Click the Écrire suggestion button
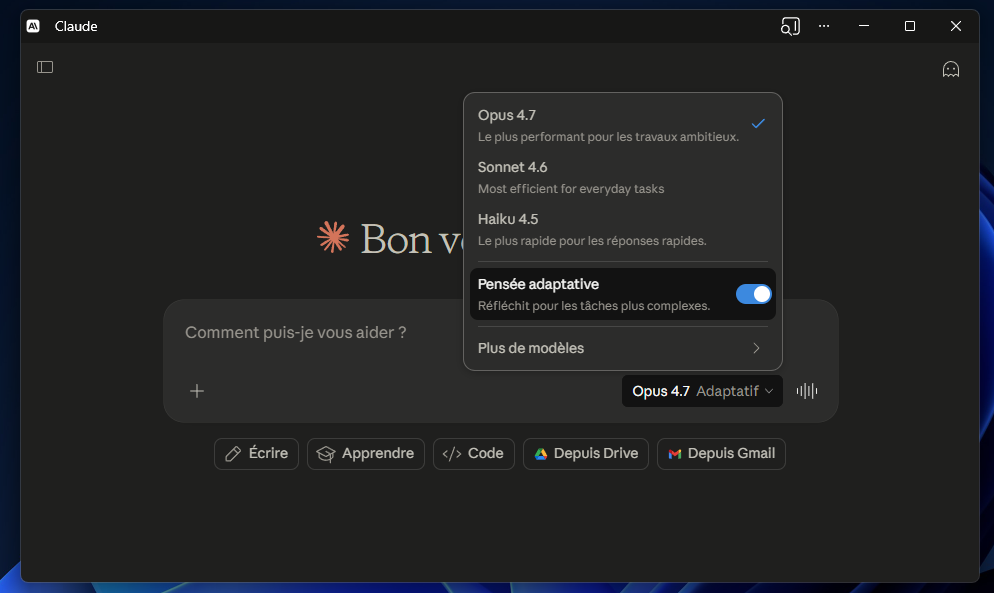The height and width of the screenshot is (593, 994). pos(256,454)
